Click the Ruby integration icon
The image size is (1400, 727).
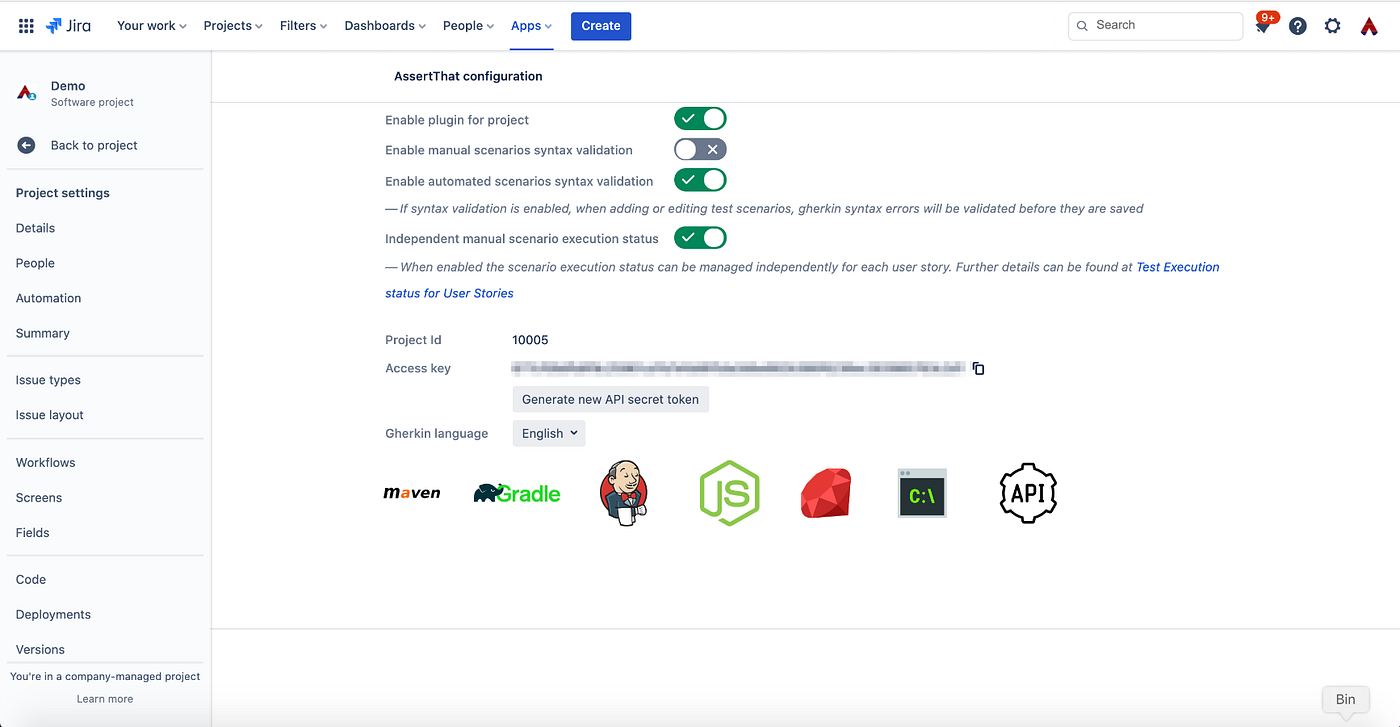point(825,492)
